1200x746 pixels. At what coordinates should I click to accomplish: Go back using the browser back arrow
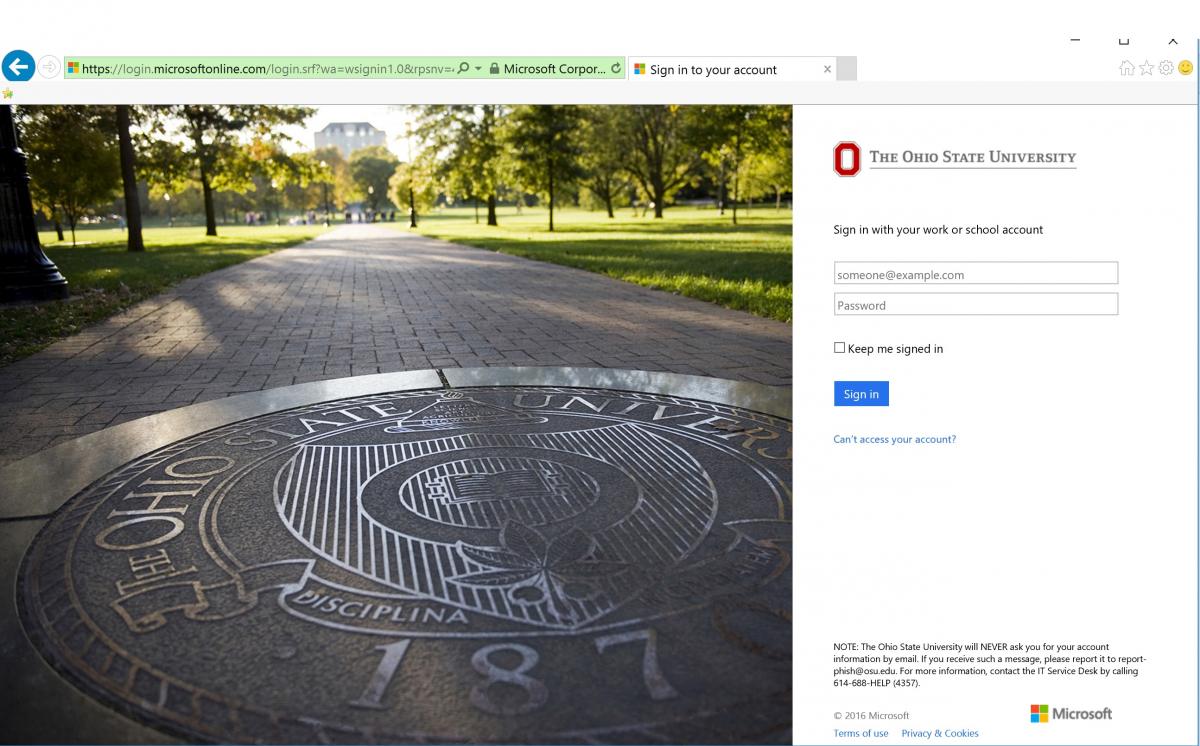(x=18, y=67)
